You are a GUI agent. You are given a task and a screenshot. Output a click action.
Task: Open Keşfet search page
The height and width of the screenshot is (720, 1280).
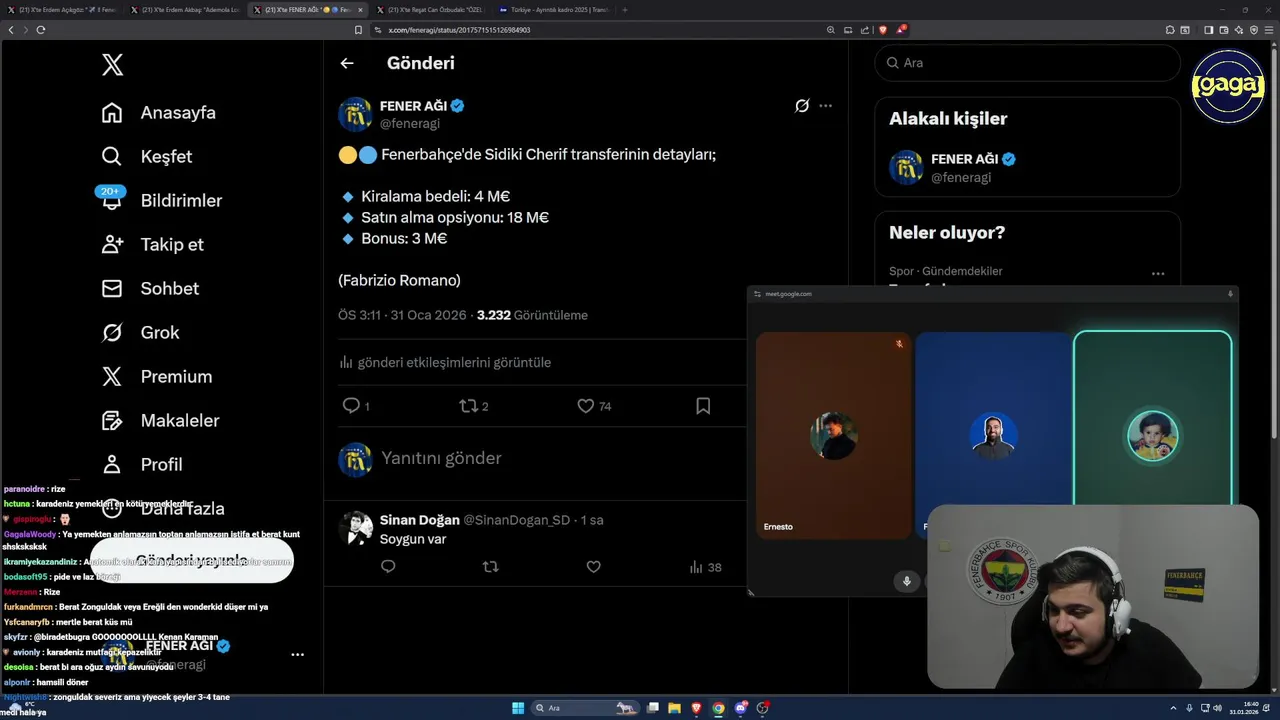(x=147, y=157)
